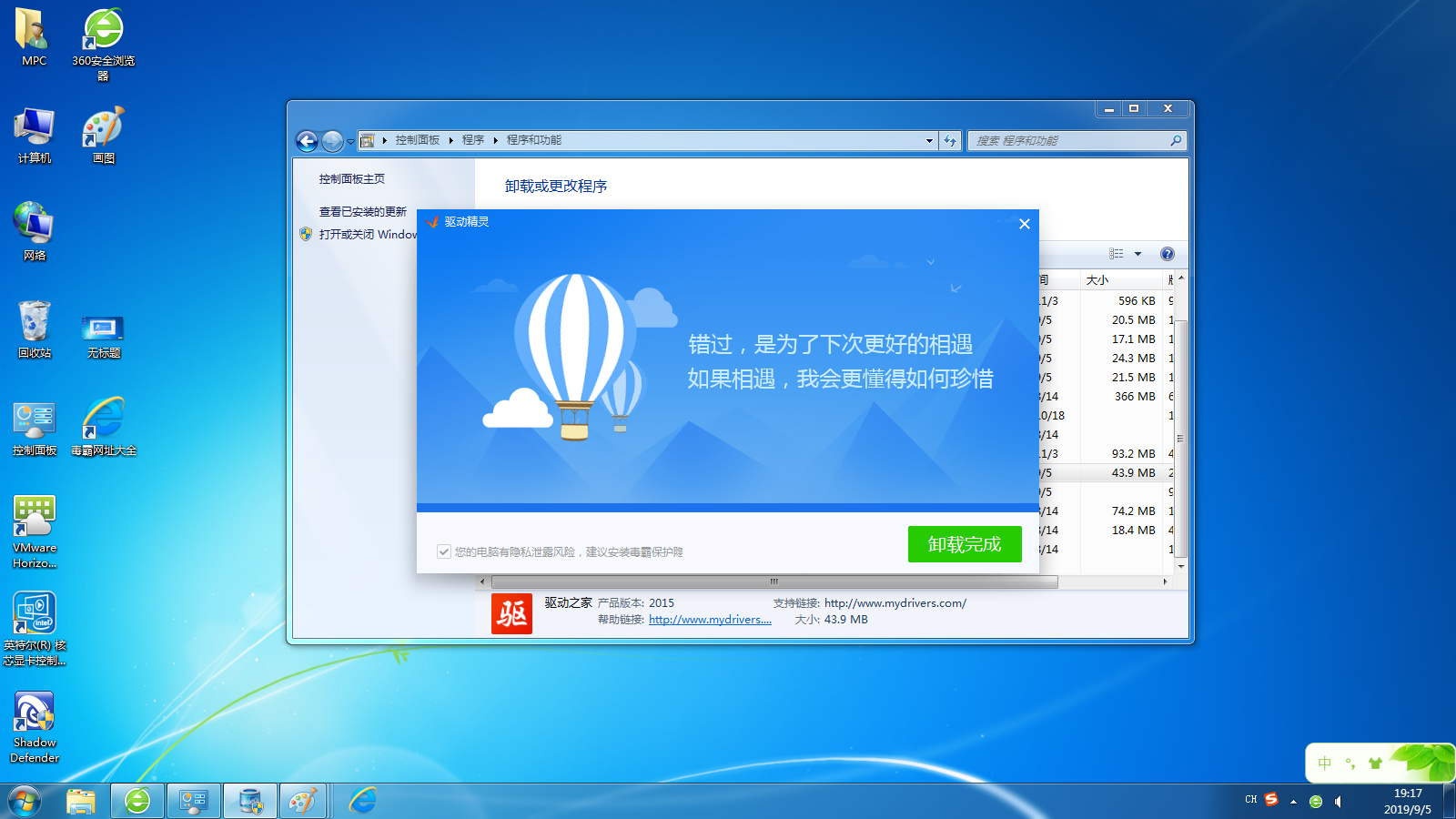This screenshot has height=819, width=1456.
Task: Click the horizontal scrollbar right arrow
Action: click(1165, 581)
